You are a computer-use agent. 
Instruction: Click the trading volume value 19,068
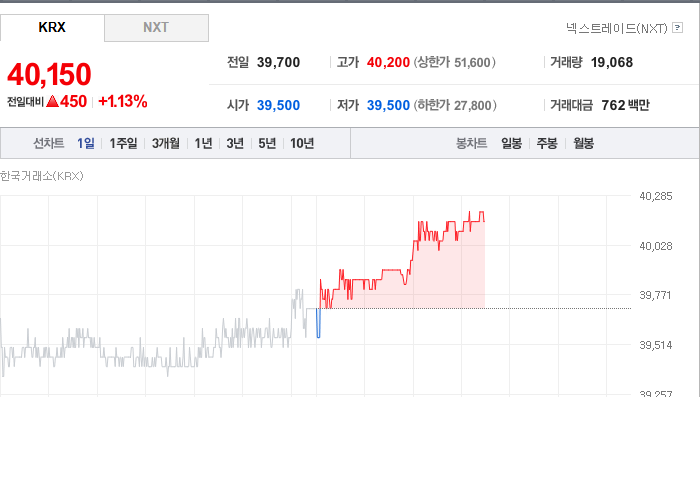[612, 62]
